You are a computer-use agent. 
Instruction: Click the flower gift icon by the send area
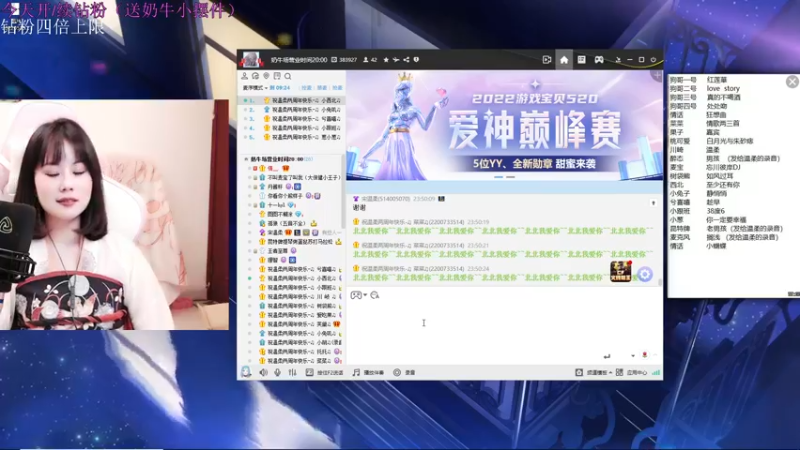pyautogui.click(x=645, y=355)
